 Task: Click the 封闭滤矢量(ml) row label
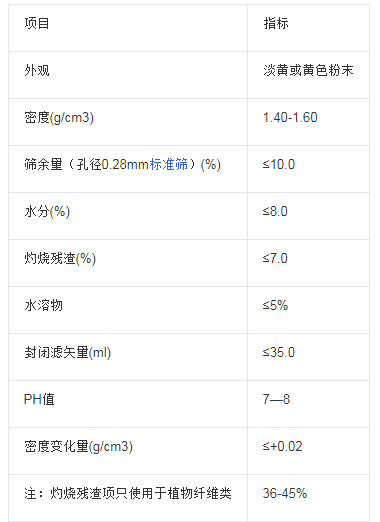coord(67,353)
